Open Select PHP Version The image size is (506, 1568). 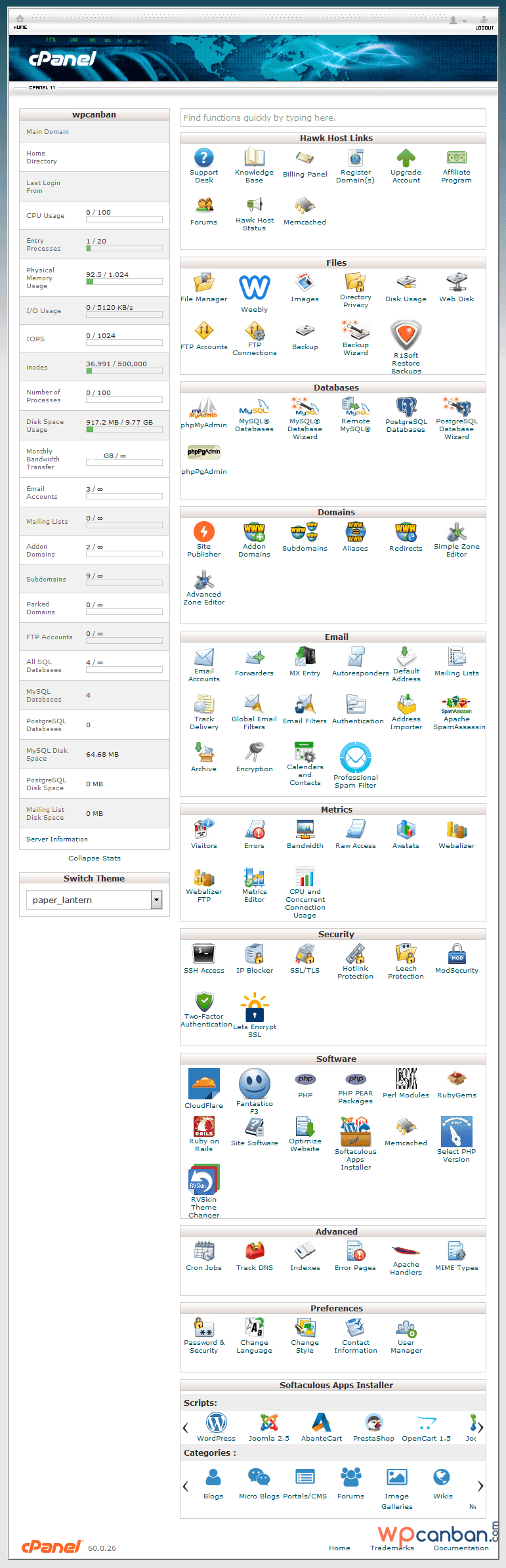pyautogui.click(x=457, y=1131)
